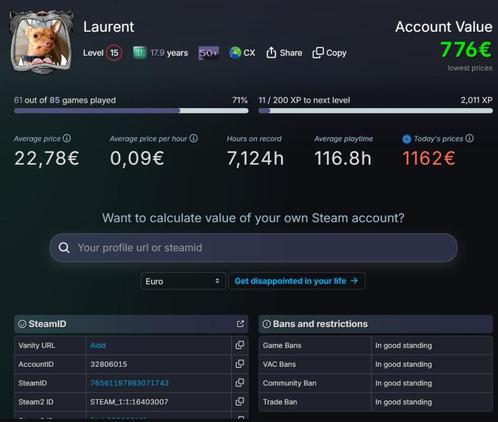The height and width of the screenshot is (422, 498).
Task: Click the Copy button beside Share
Action: [x=329, y=53]
